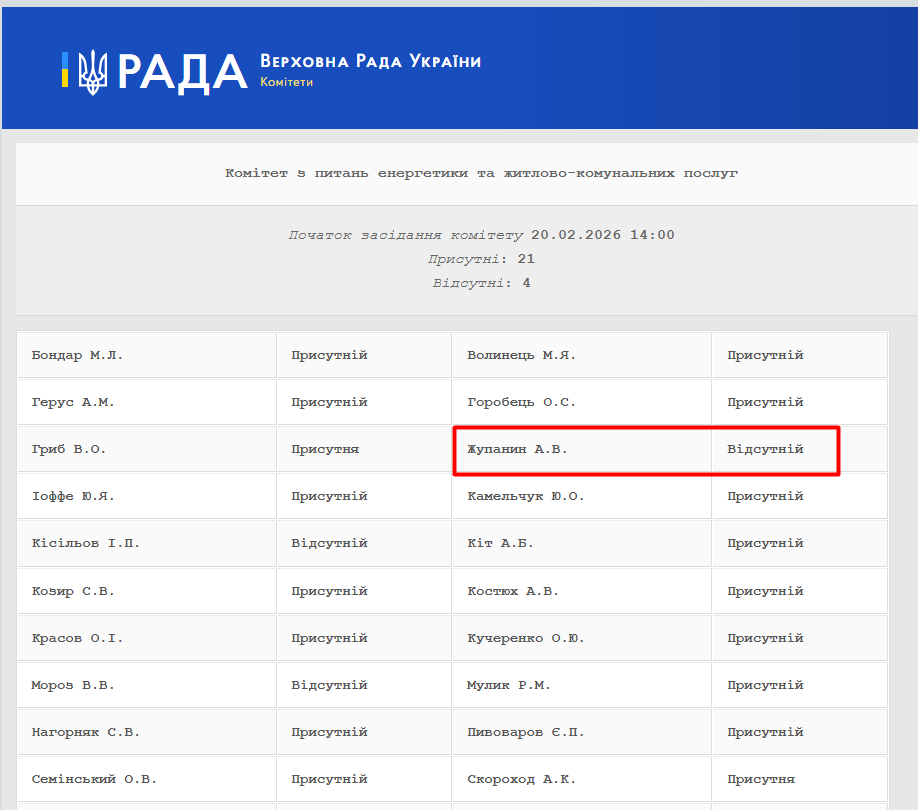918x810 pixels.
Task: Open the Комітети link in header
Action: click(286, 83)
